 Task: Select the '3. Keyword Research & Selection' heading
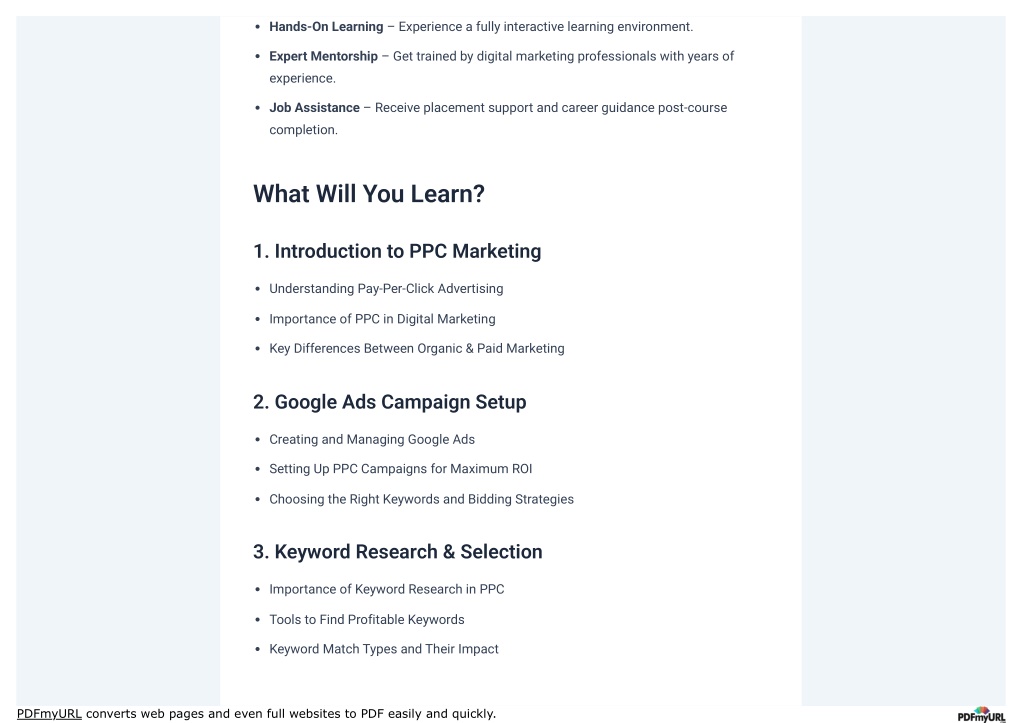397,552
